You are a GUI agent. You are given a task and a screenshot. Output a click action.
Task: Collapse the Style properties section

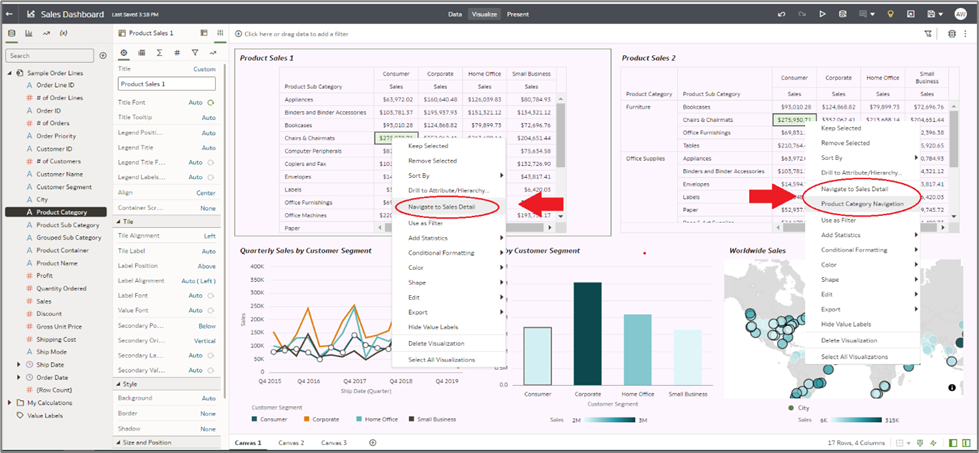119,384
